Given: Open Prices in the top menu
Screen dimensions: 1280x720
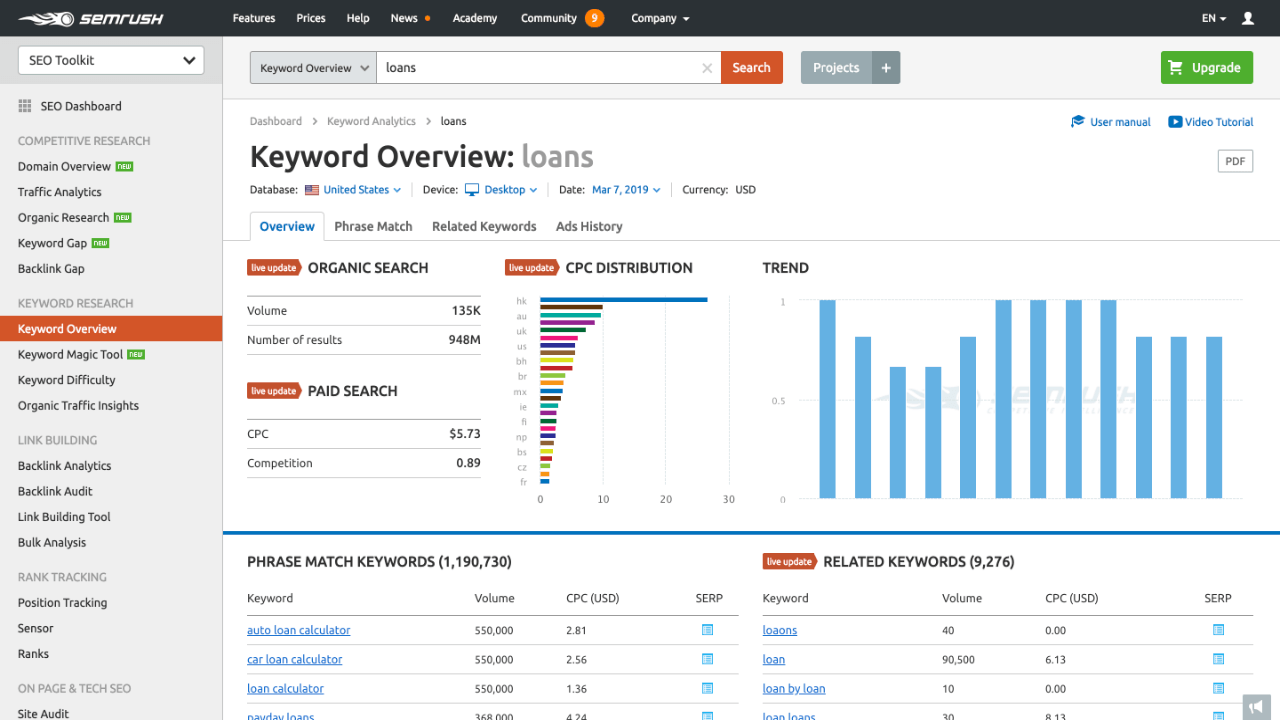Looking at the screenshot, I should [x=311, y=18].
